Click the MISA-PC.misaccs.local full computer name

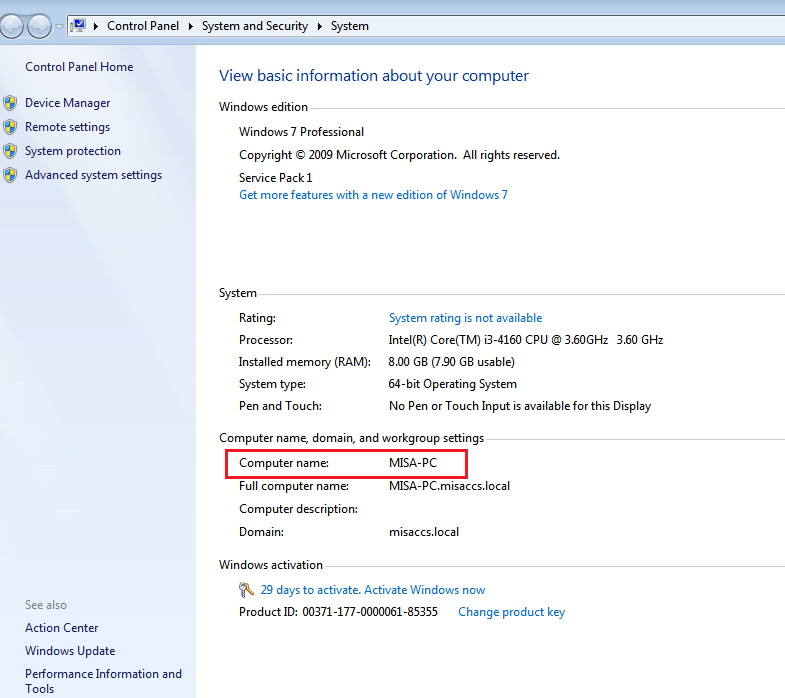(450, 486)
